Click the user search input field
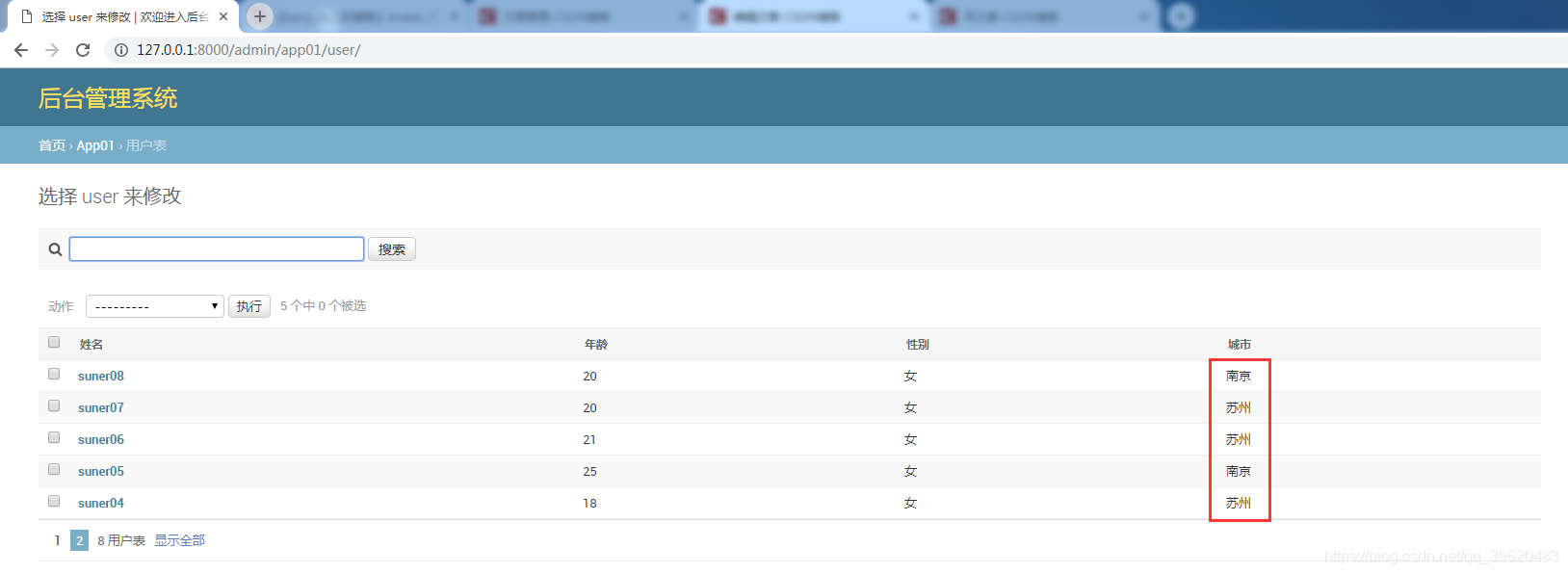The height and width of the screenshot is (574, 1568). pos(217,248)
